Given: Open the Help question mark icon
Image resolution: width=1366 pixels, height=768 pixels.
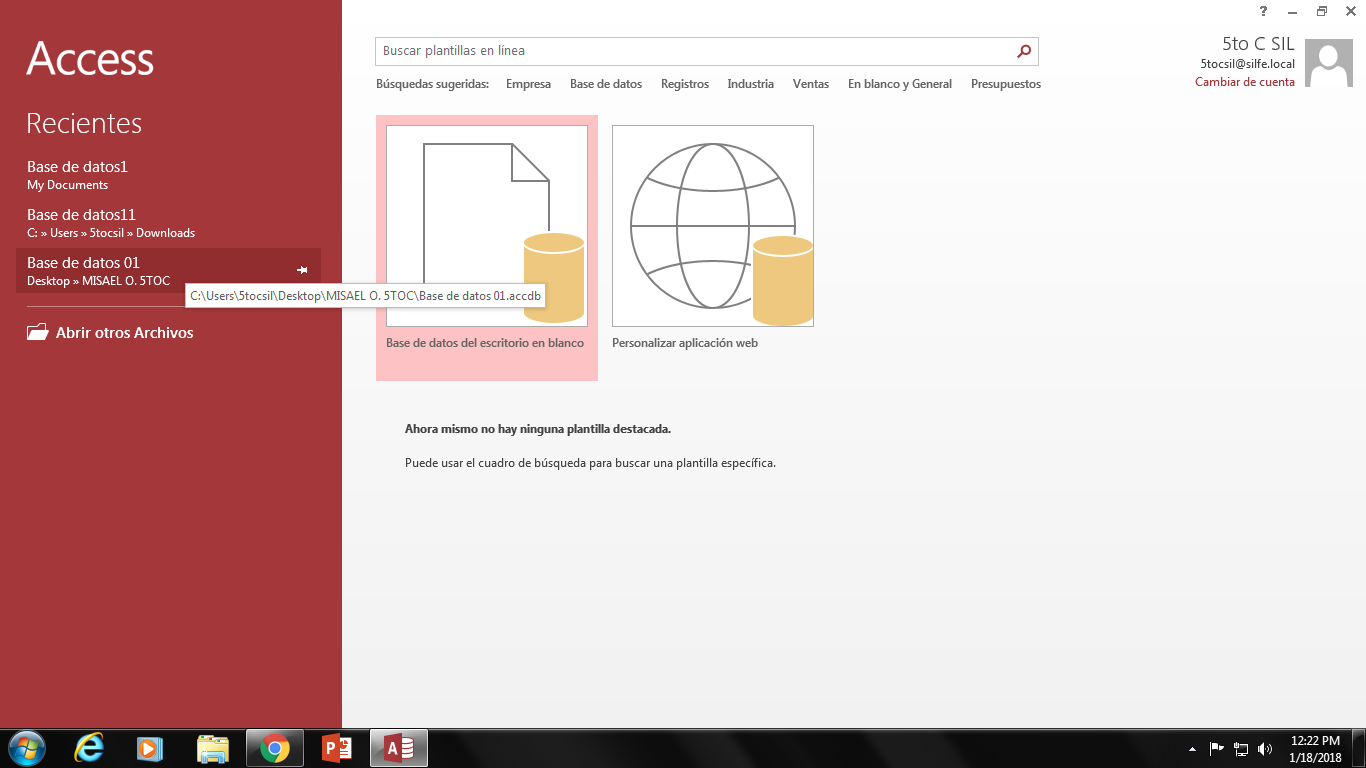Looking at the screenshot, I should tap(1263, 11).
